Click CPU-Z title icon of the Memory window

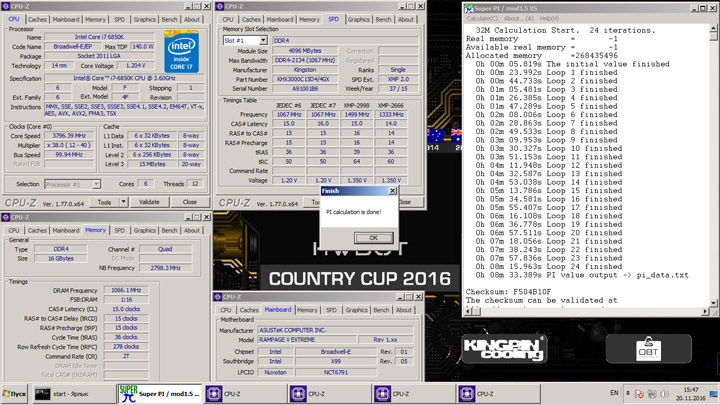coord(6,217)
